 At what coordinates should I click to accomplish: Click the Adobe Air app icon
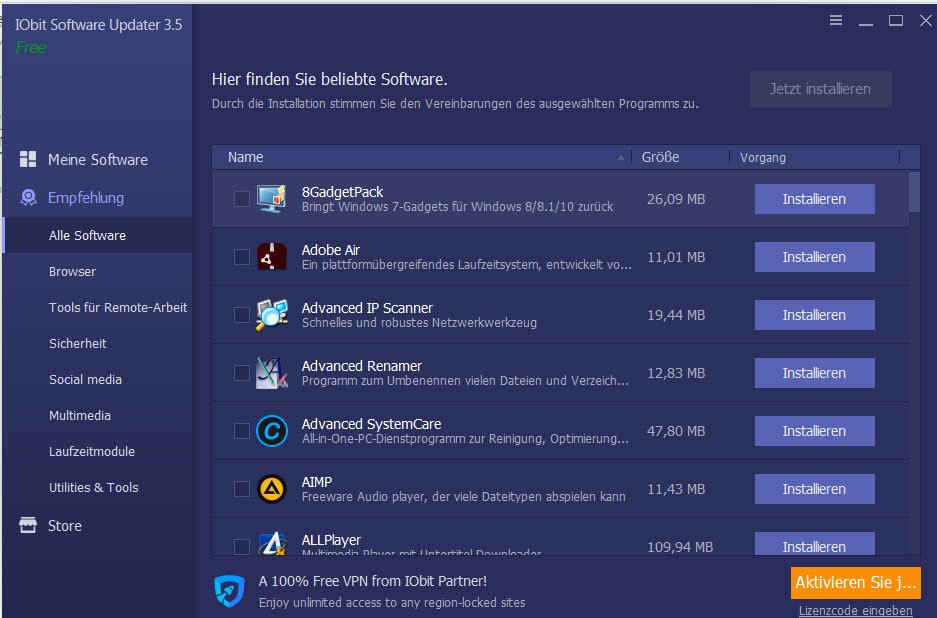(x=272, y=256)
